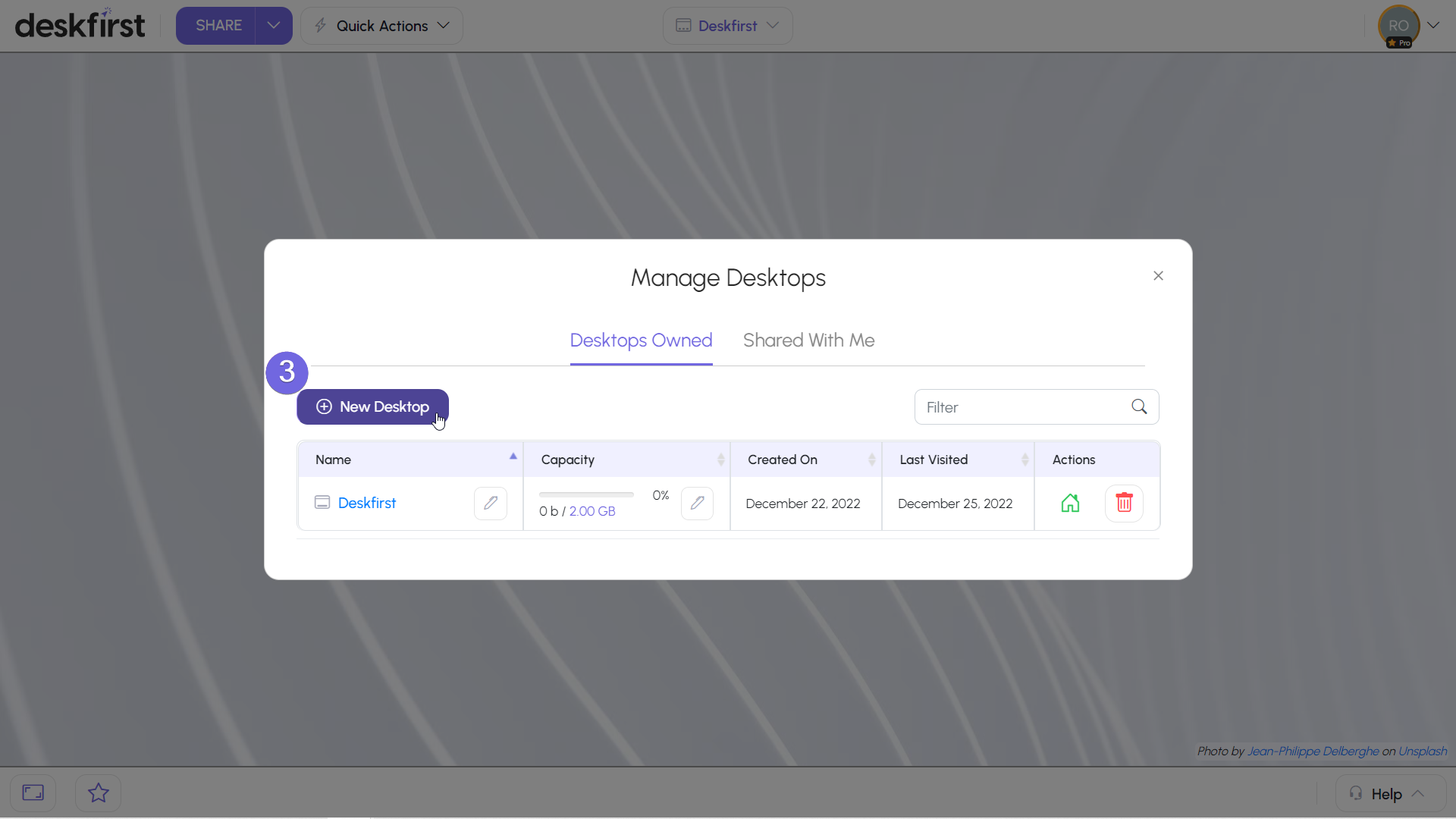Sort table by Name column
Viewport: 1456px width, 819px height.
point(410,460)
